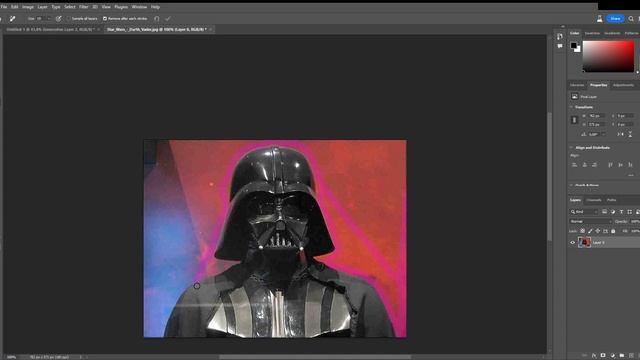Close the Star Wars Darth Vader document tab

tap(211, 29)
